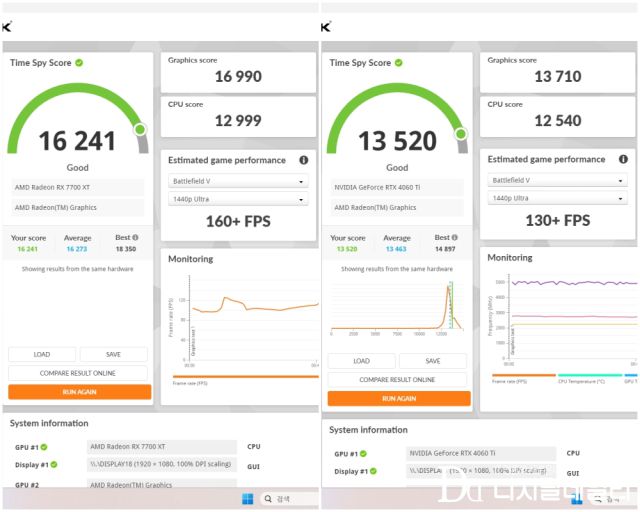The width and height of the screenshot is (640, 512).
Task: Click taskbar search magnifier icon
Action: (268, 498)
